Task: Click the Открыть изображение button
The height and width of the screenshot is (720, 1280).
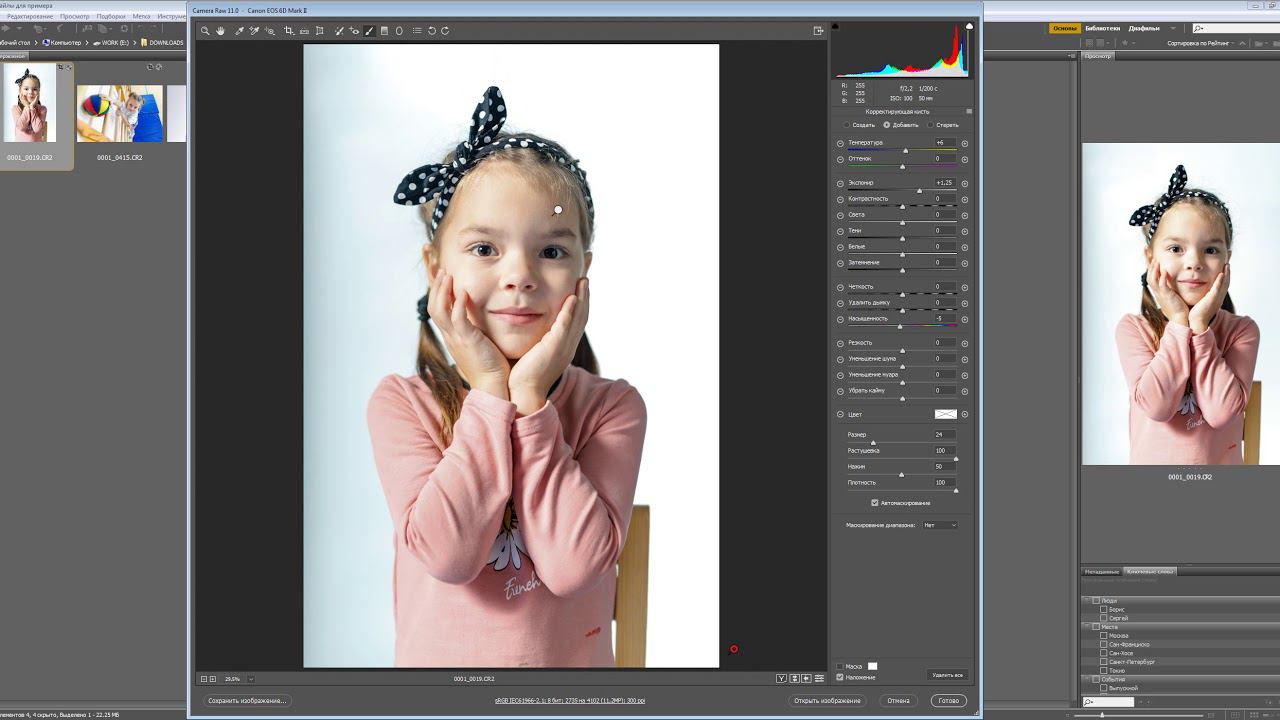Action: click(x=827, y=701)
